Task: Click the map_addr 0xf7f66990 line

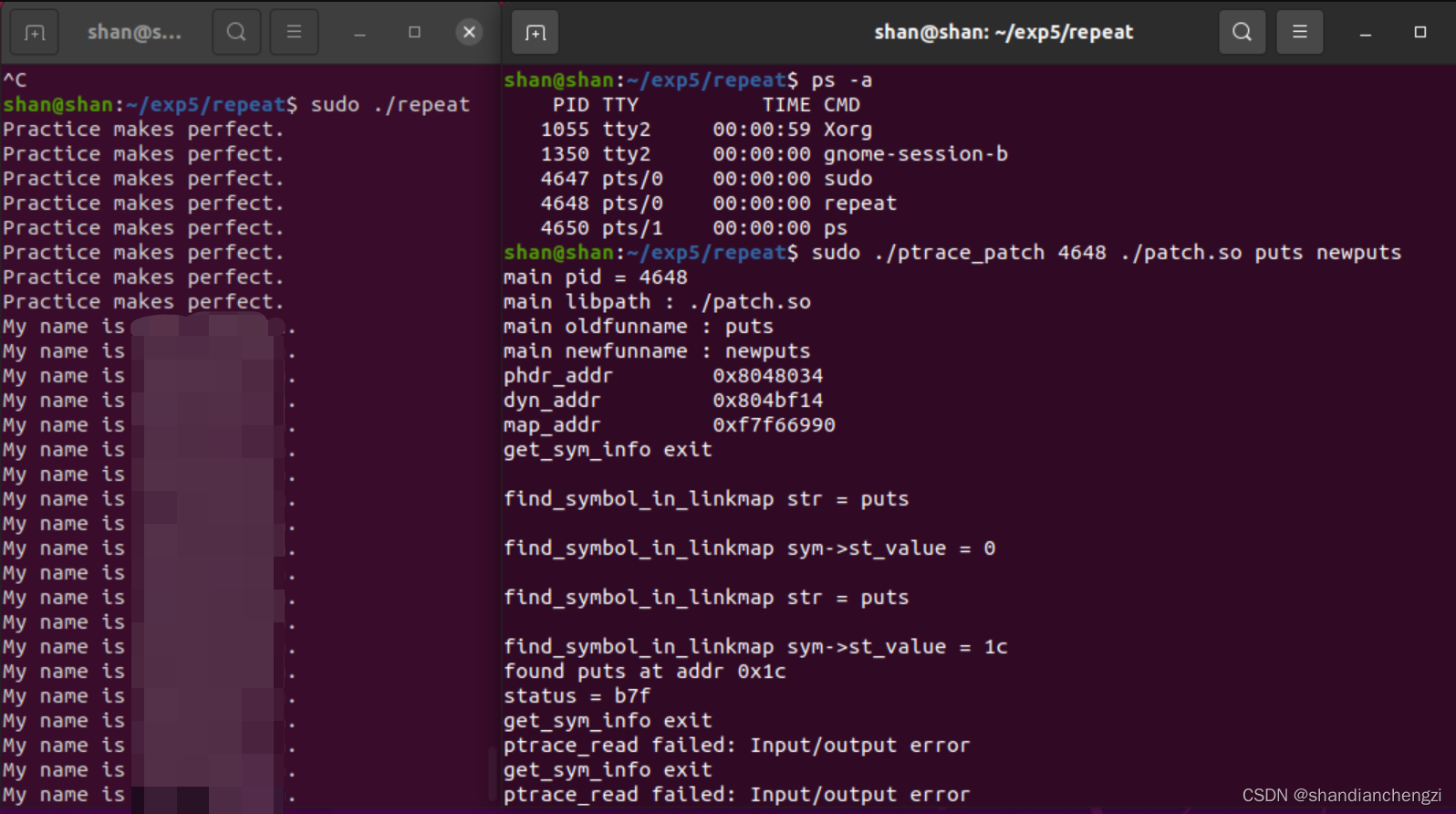Action: point(670,425)
